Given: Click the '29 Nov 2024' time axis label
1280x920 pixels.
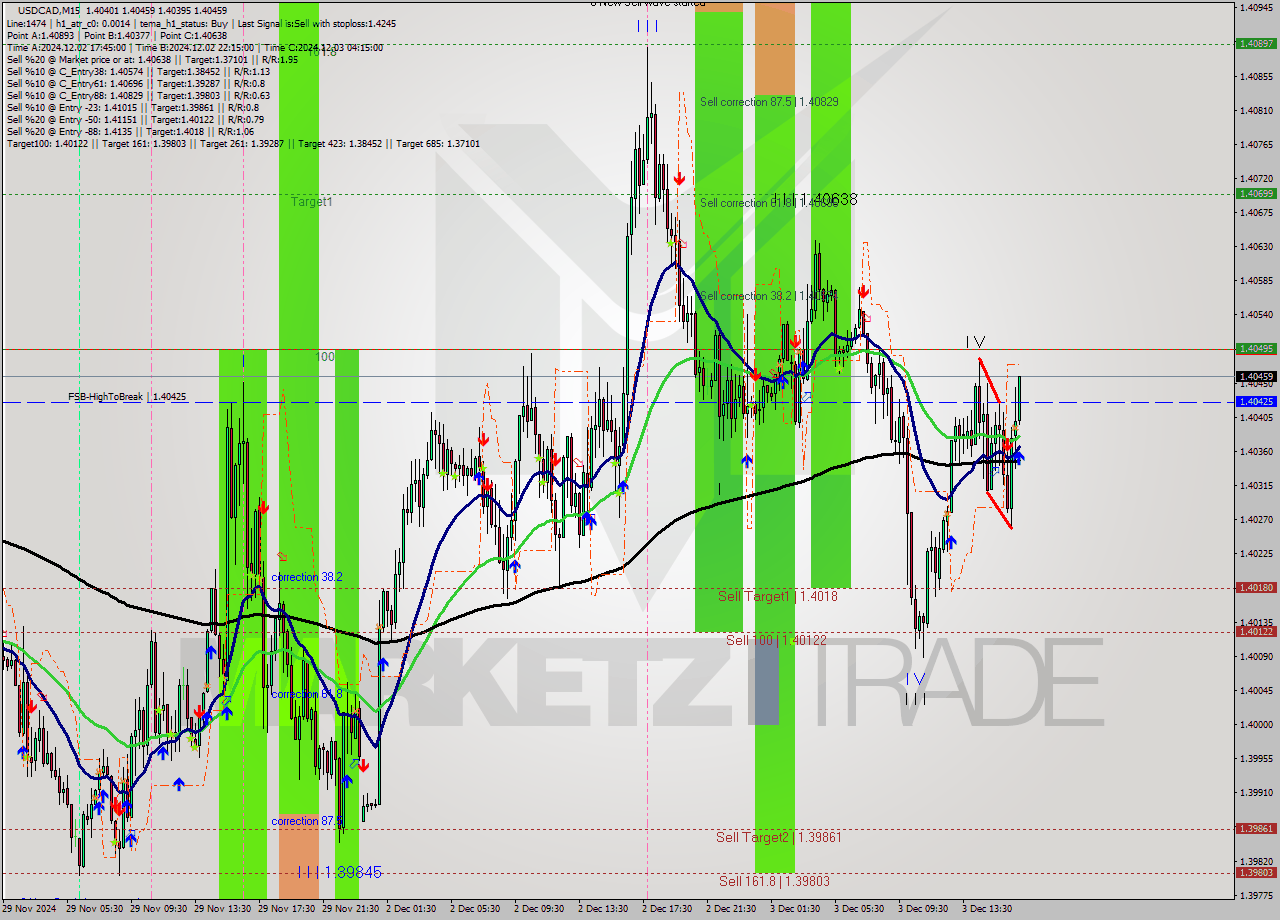Looking at the screenshot, I should [29, 909].
